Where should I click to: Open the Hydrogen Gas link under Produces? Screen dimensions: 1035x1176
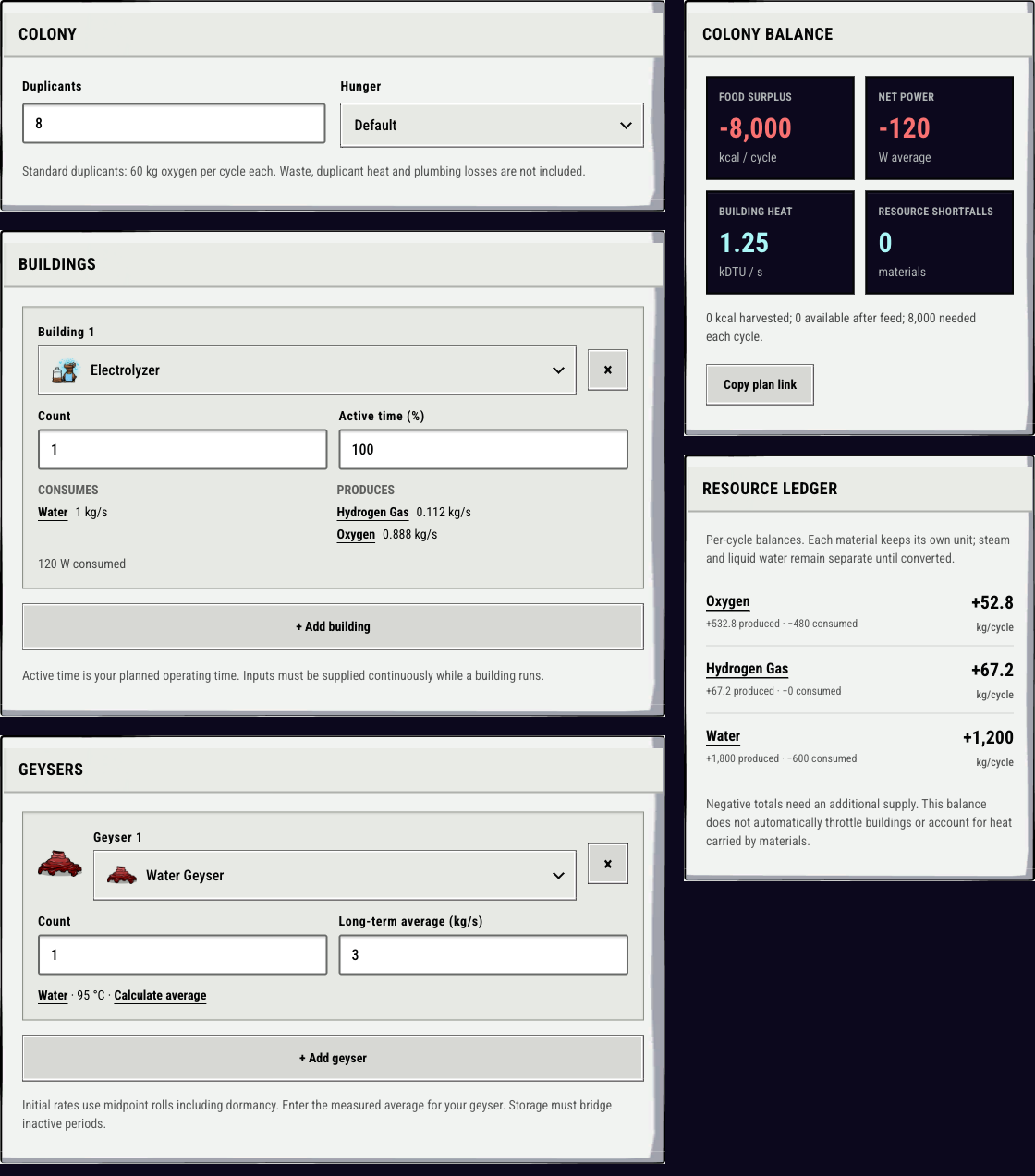coord(372,513)
